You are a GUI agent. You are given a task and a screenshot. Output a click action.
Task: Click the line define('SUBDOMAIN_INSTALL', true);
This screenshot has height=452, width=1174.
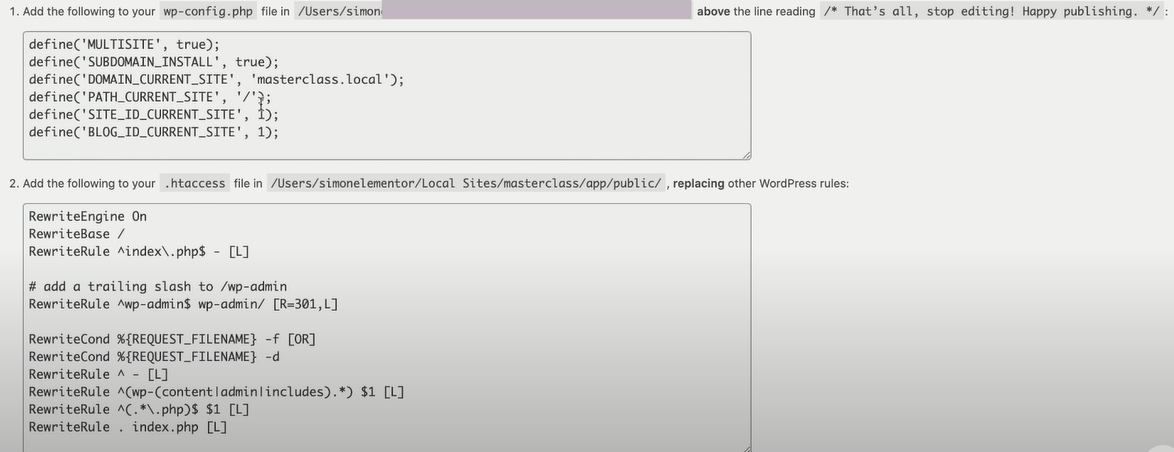153,62
